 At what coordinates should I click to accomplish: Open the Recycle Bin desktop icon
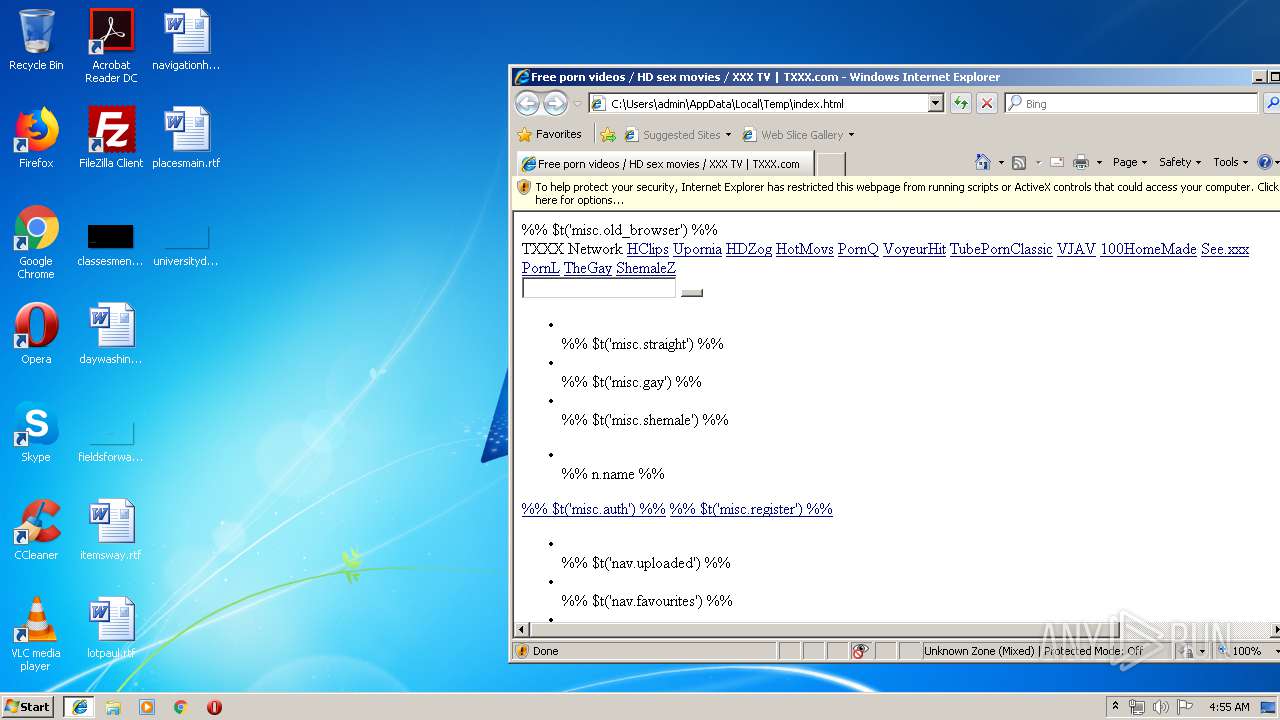coord(36,40)
